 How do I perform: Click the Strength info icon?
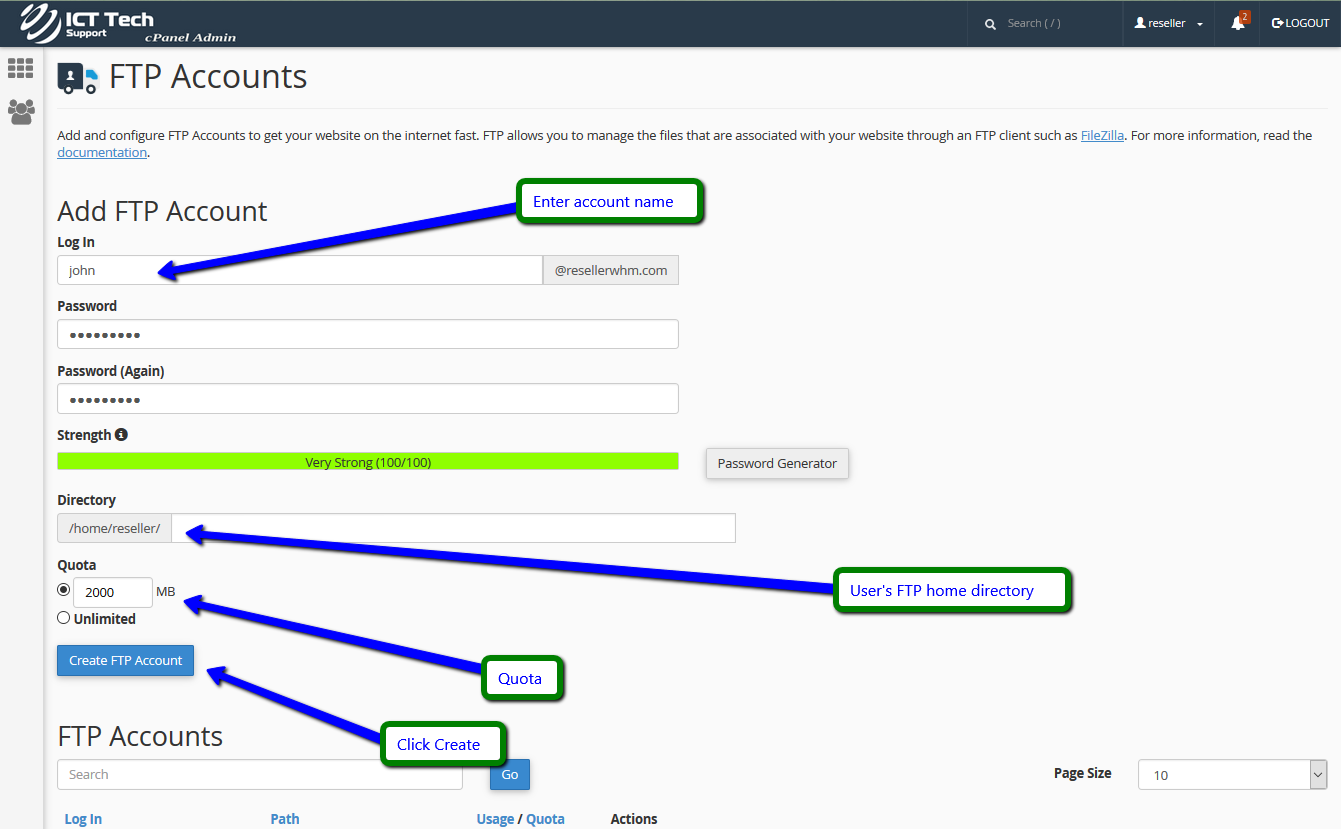tap(121, 435)
